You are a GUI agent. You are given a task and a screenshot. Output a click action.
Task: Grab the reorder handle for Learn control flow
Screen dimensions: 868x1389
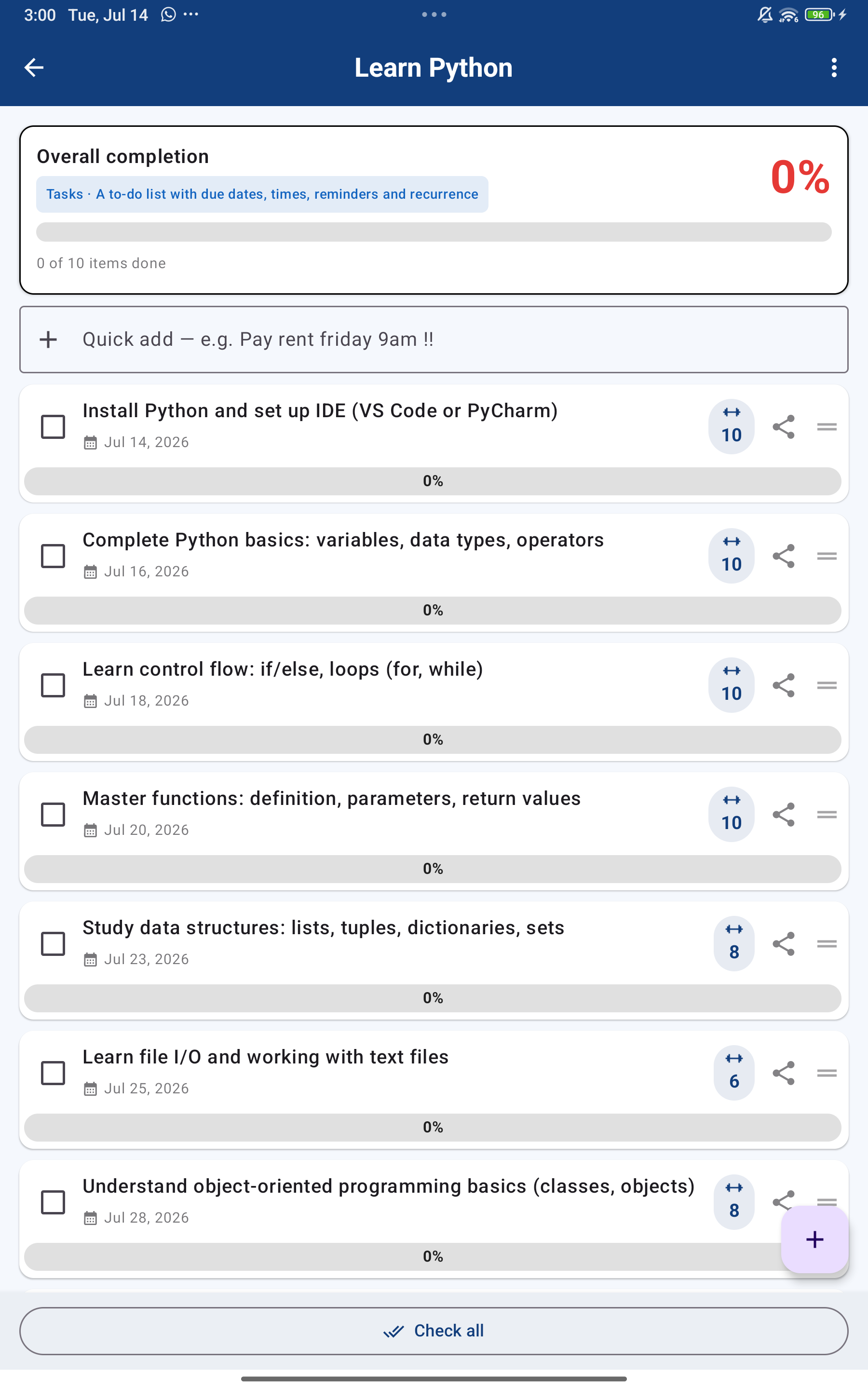827,685
